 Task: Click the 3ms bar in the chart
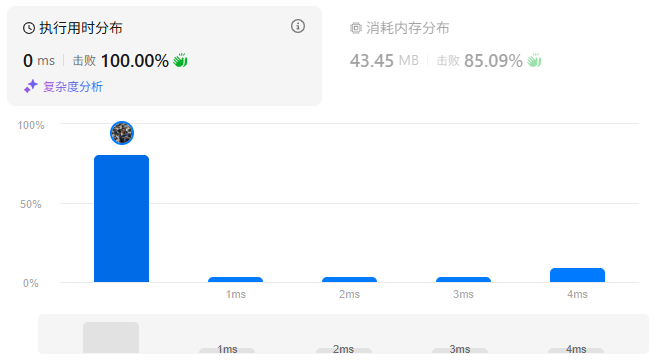[x=463, y=279]
